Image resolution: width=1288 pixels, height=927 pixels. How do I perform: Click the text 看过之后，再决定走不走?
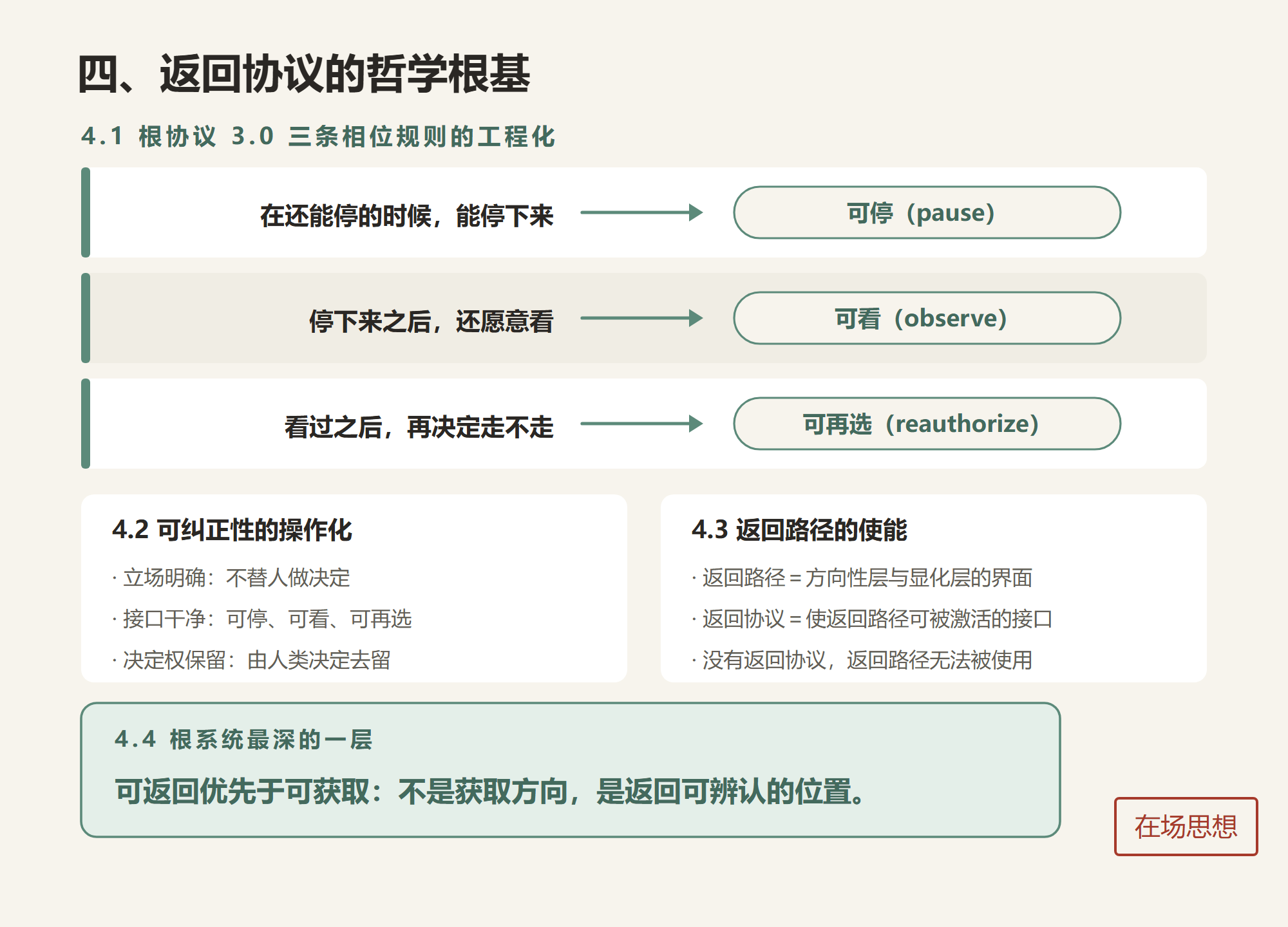tap(419, 427)
